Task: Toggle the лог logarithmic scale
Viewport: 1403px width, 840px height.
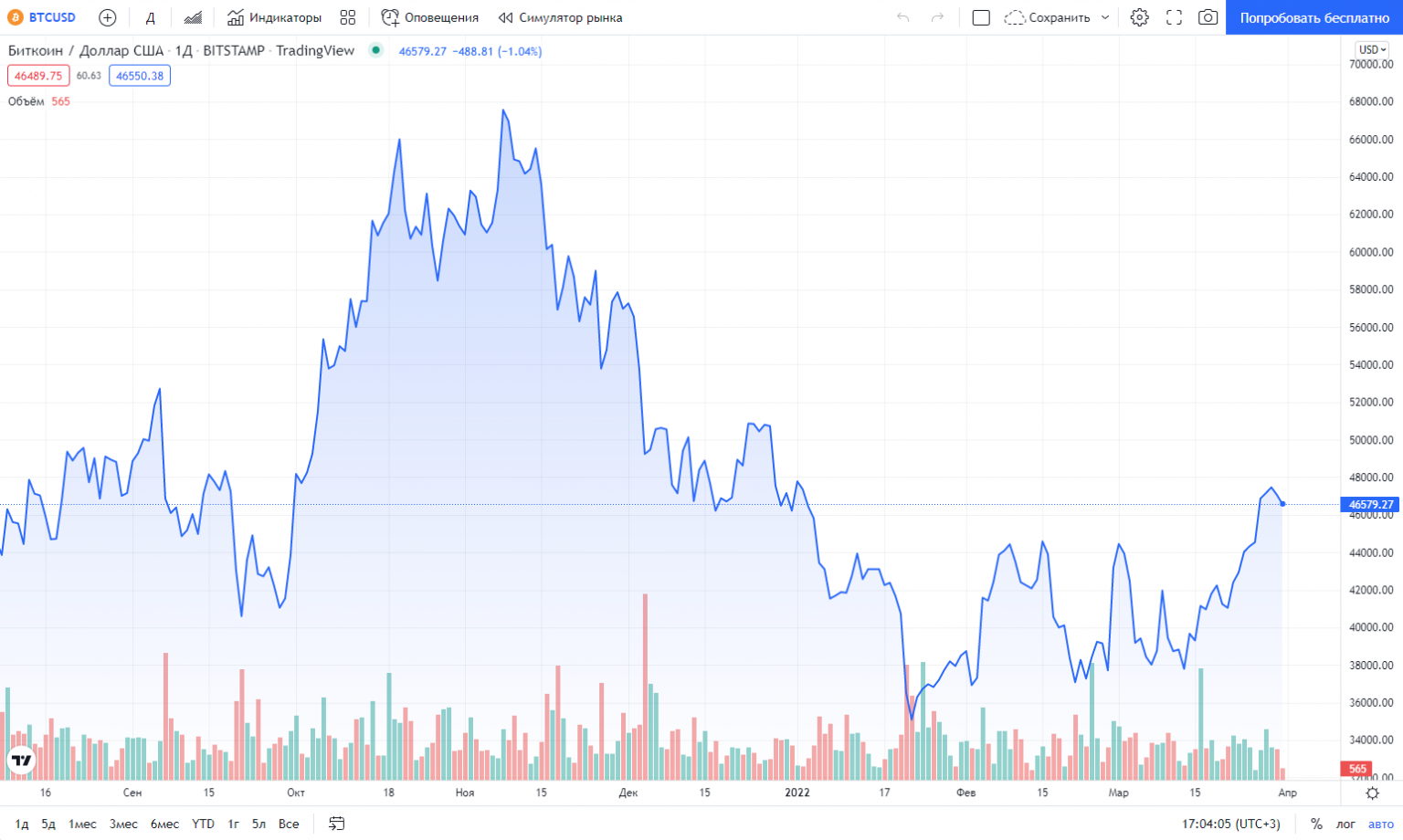Action: 1345,824
